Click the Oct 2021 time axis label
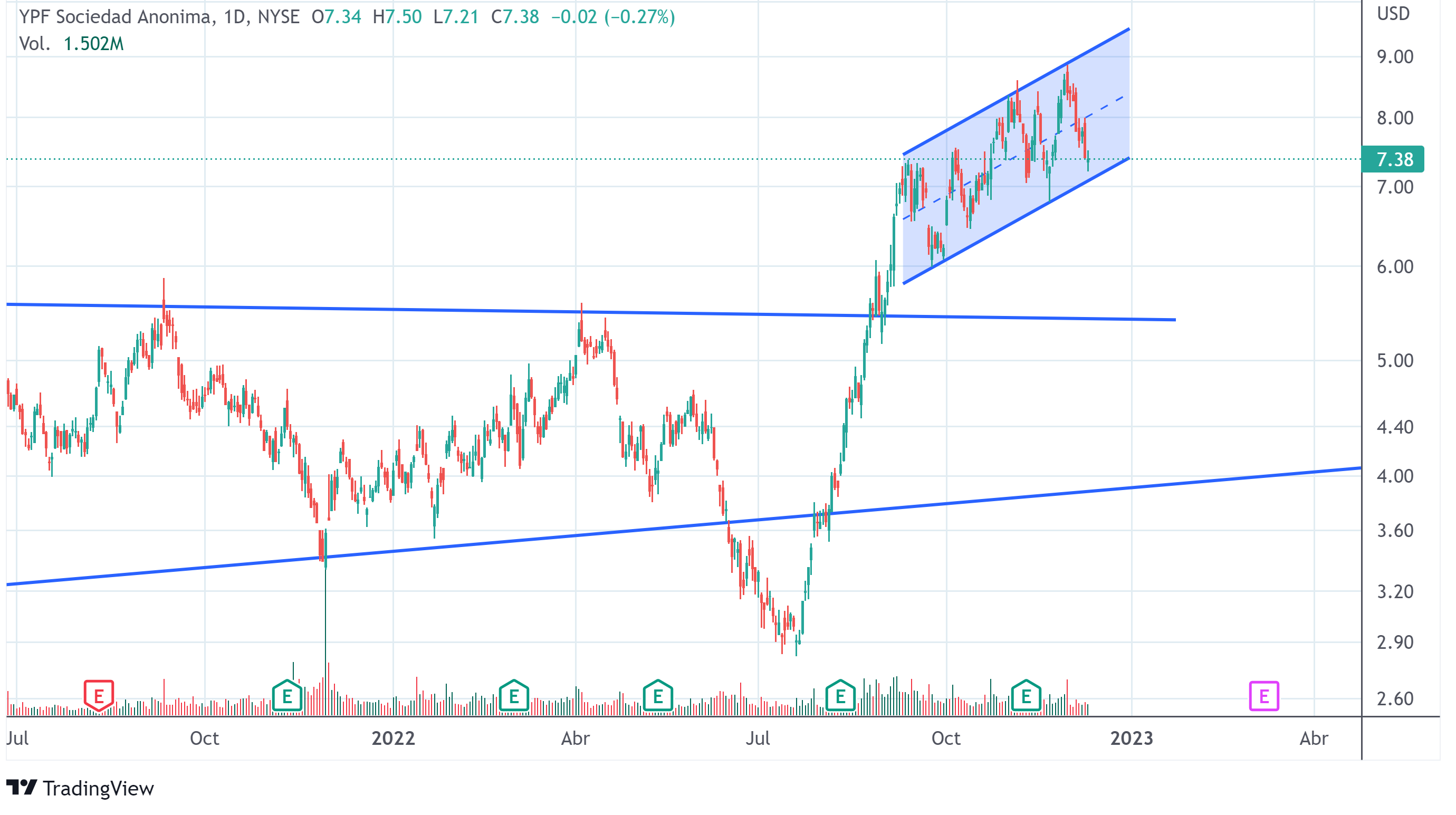Screen dimensions: 1456x815 point(204,738)
